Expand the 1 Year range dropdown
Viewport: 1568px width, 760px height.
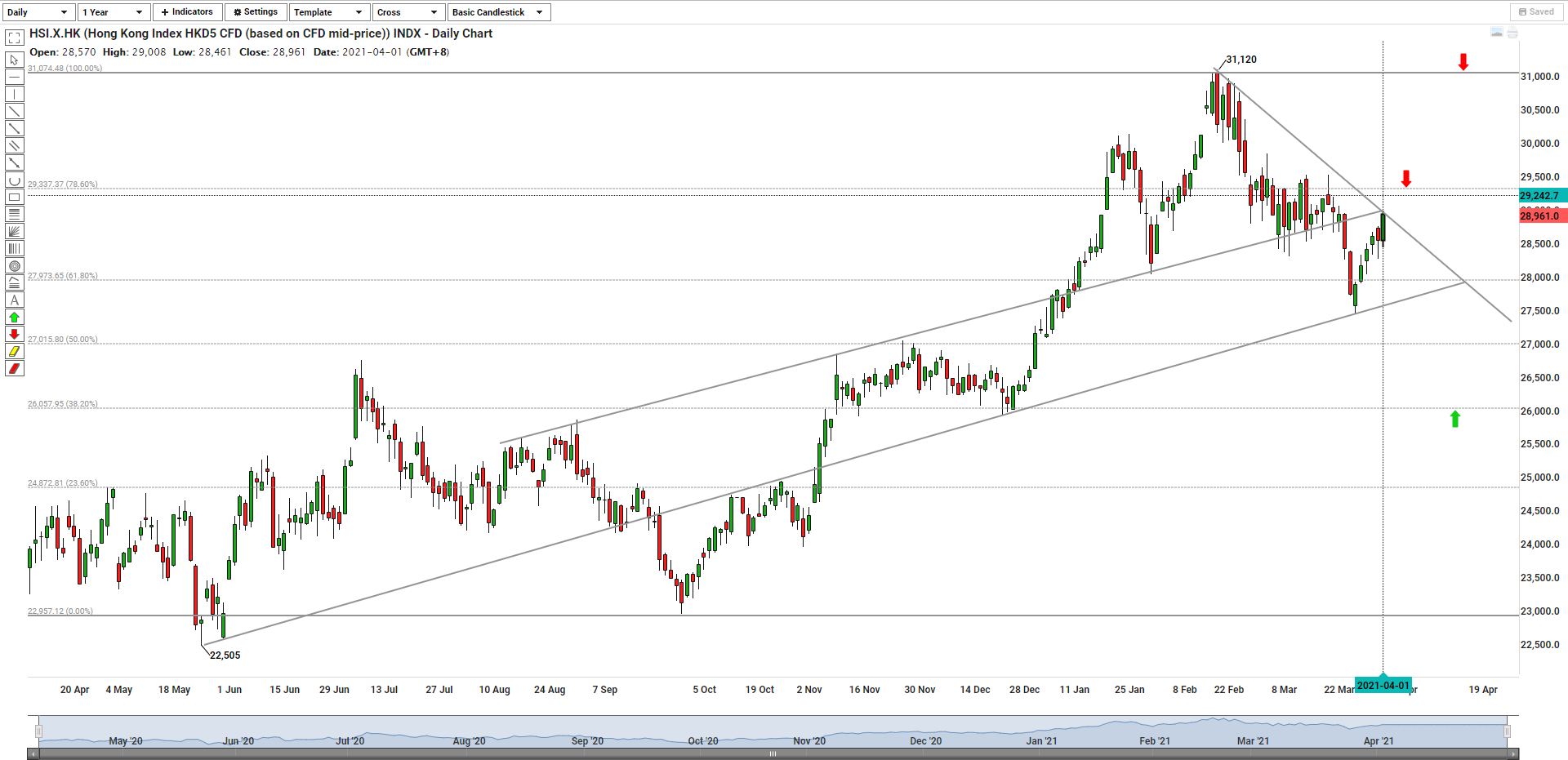113,12
